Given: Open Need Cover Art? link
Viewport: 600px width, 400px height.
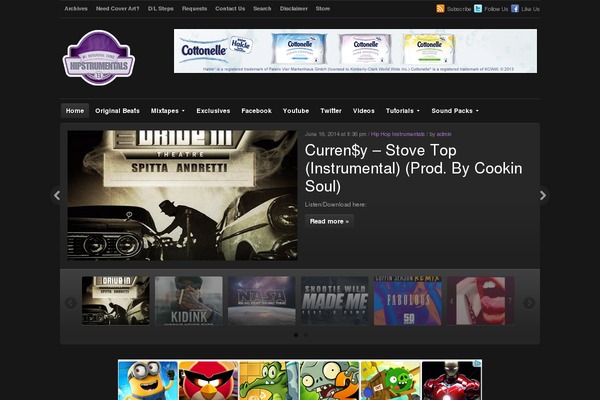Looking at the screenshot, I should pyautogui.click(x=117, y=8).
